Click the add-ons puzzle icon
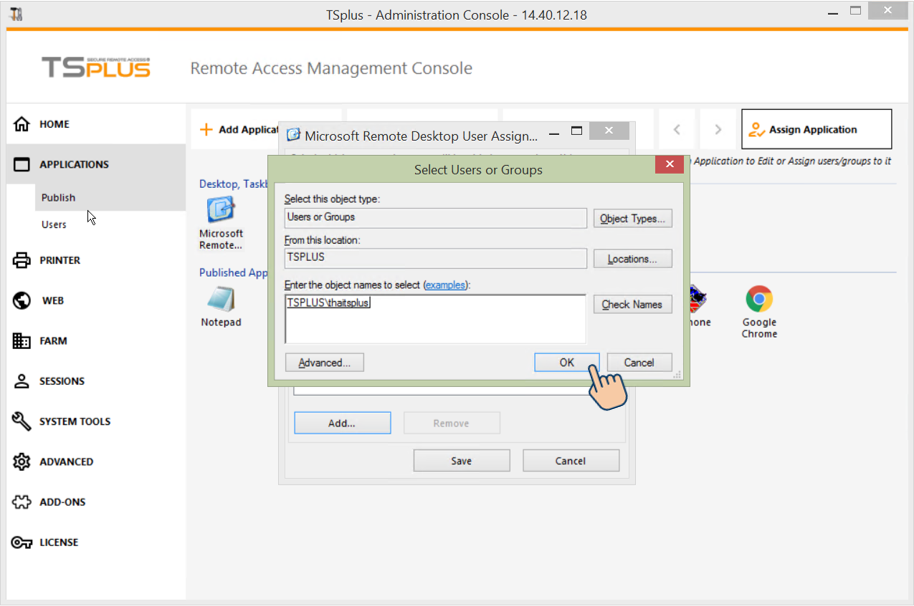The height and width of the screenshot is (606, 914). tap(22, 502)
